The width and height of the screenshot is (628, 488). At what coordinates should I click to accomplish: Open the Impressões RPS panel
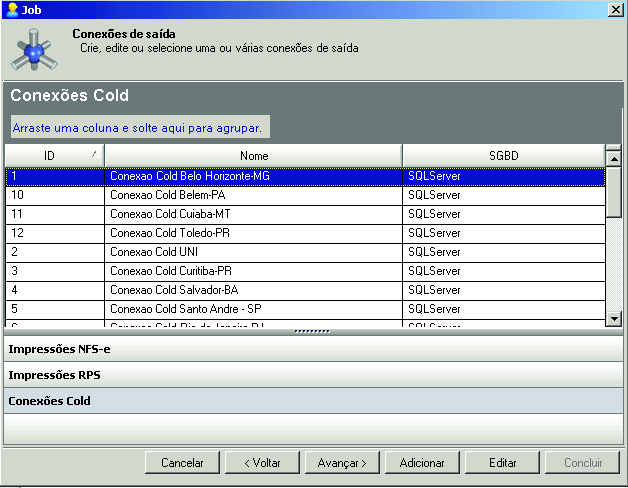click(x=312, y=375)
